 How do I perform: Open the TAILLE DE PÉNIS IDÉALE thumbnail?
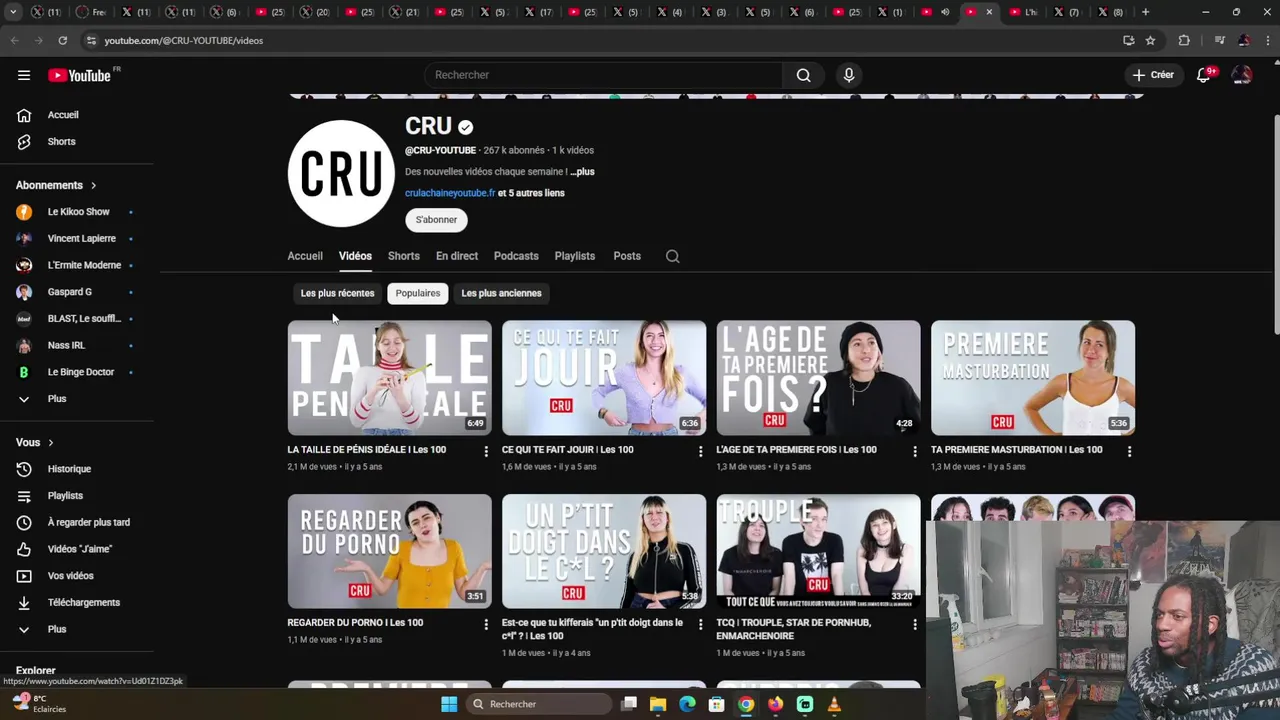point(390,378)
